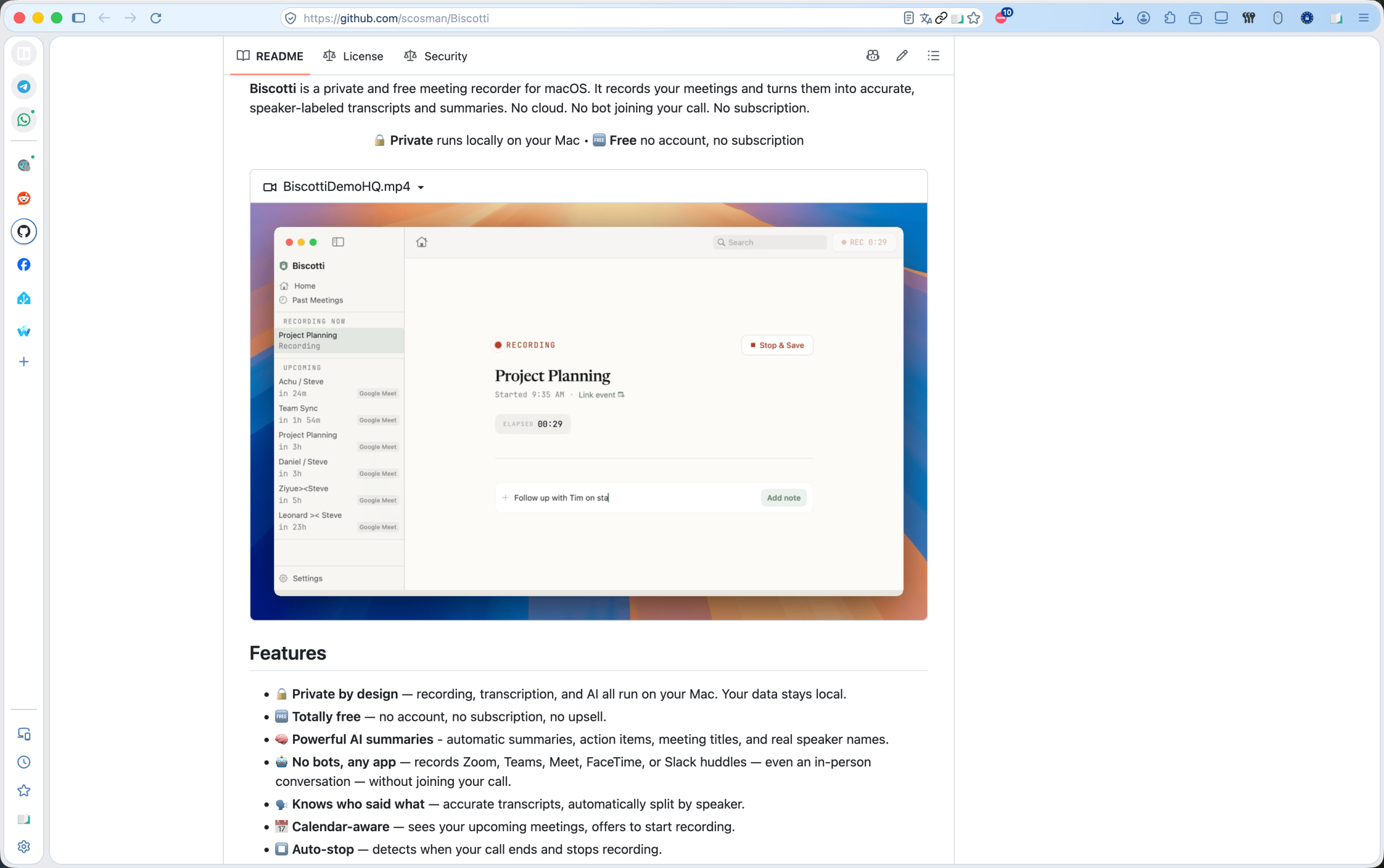Viewport: 1384px width, 868px height.
Task: Click the Features heading
Action: 288,653
